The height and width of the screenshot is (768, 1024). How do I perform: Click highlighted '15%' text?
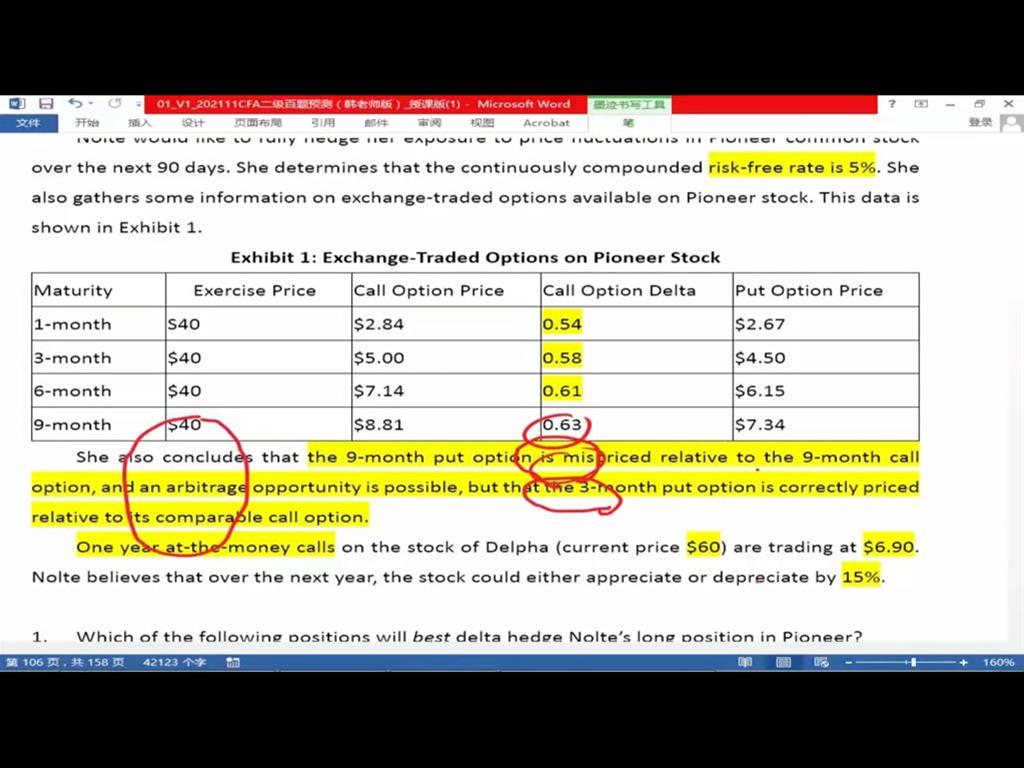click(x=861, y=577)
